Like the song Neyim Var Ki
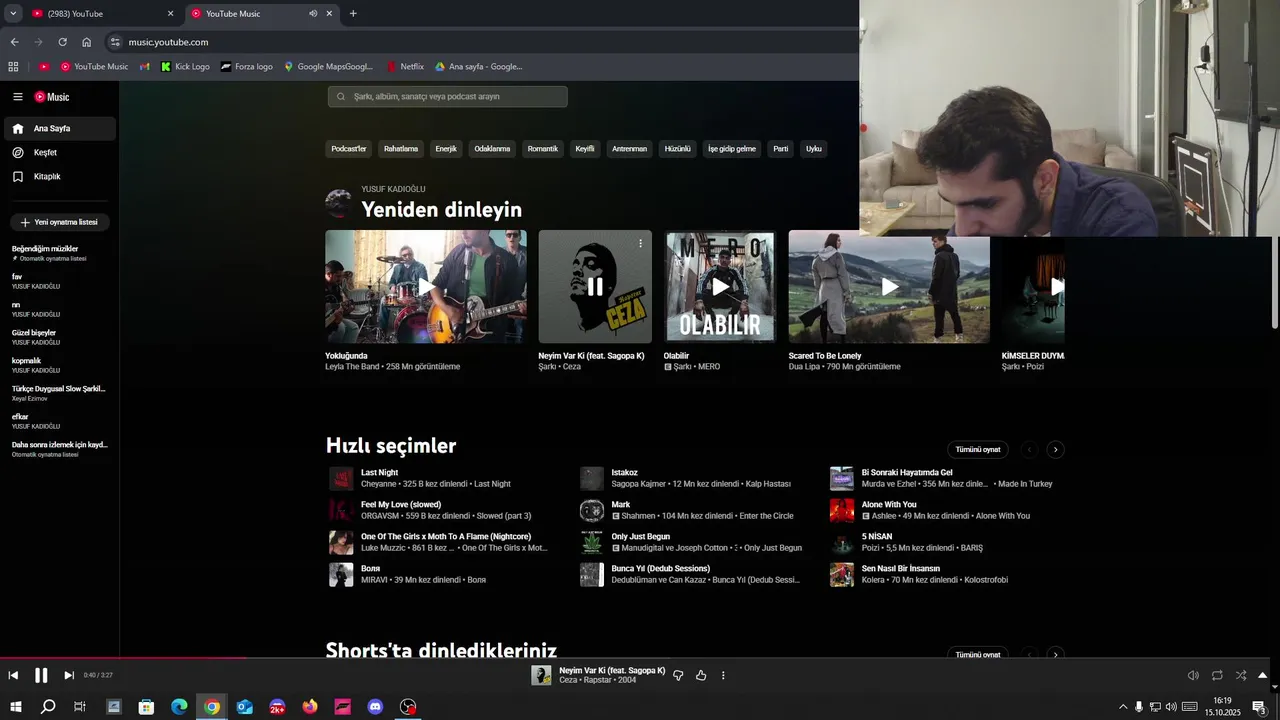Viewport: 1280px width, 720px height. 701,675
